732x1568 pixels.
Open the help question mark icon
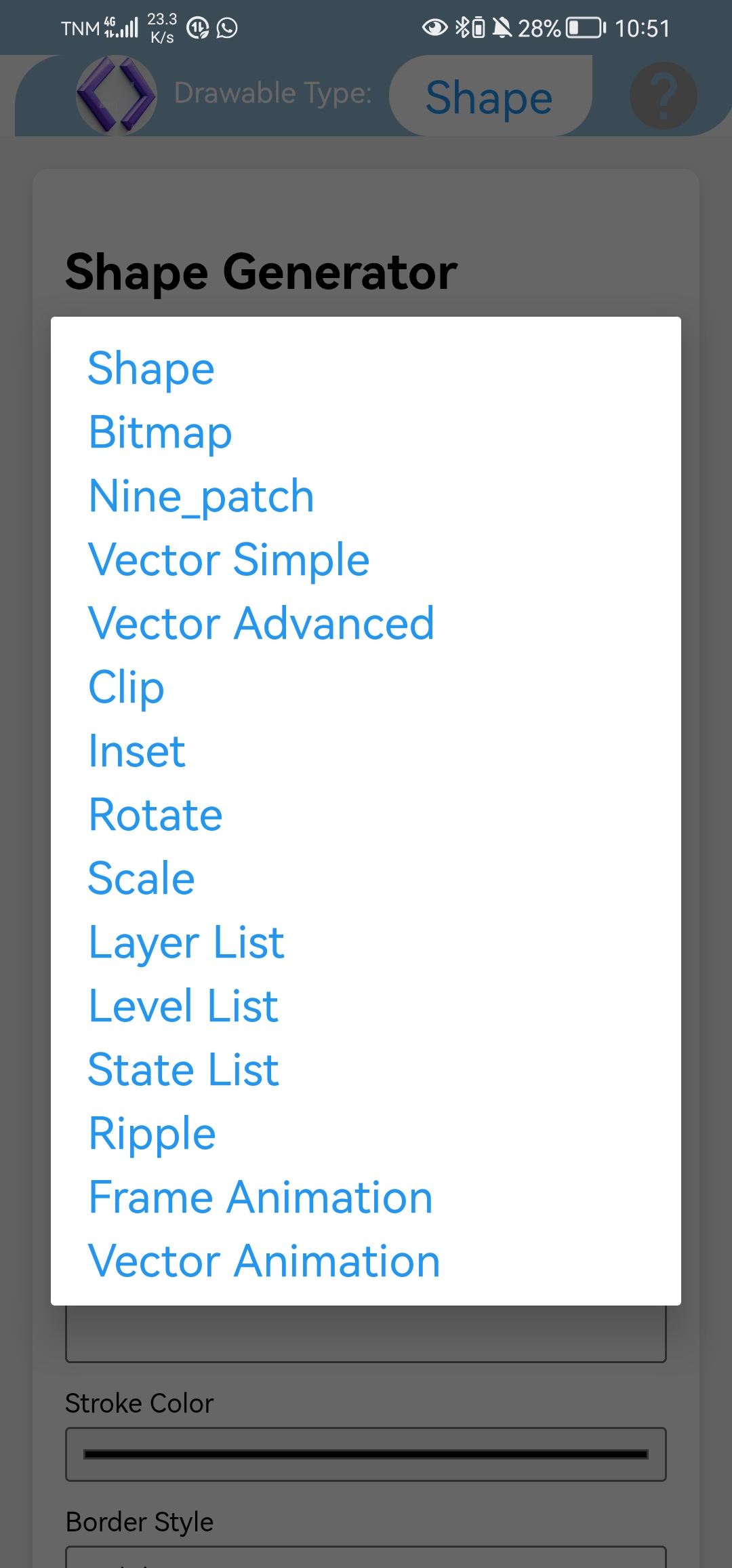tap(662, 96)
